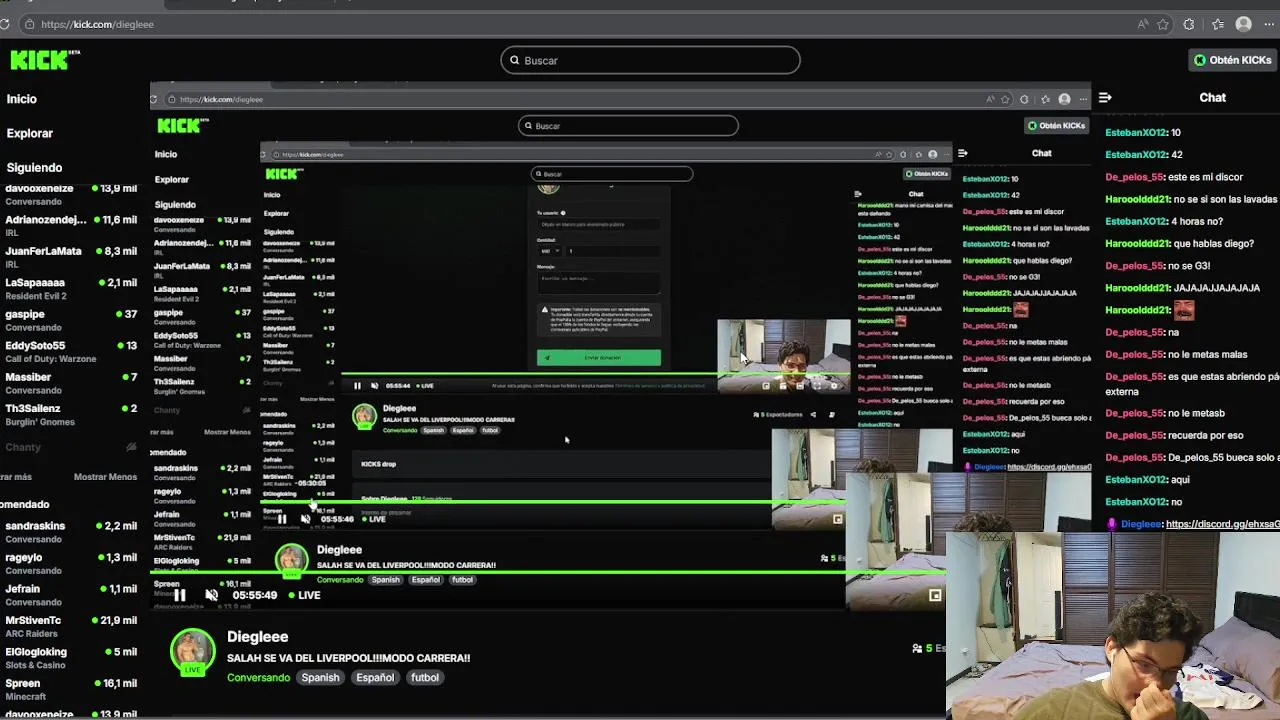Open gaspipe channel in the outer sidebar
The height and width of the screenshot is (720, 1280).
[72, 320]
